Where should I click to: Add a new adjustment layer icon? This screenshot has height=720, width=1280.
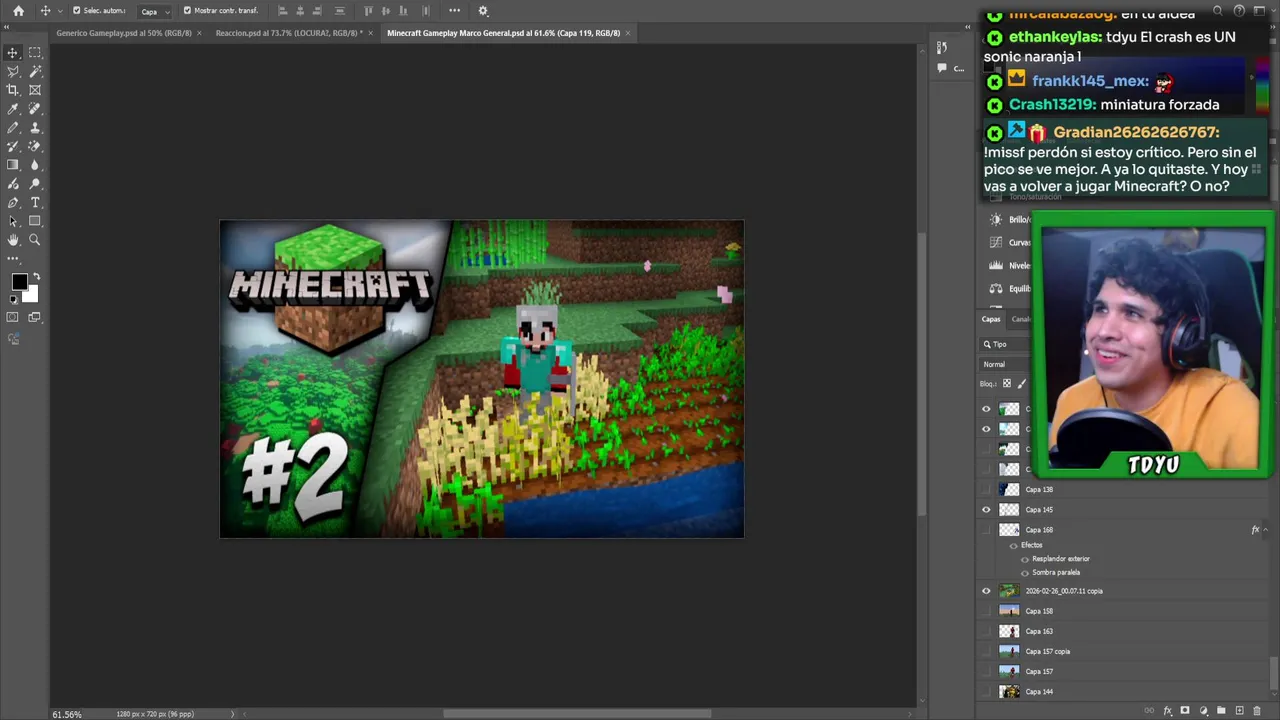pyautogui.click(x=1203, y=711)
